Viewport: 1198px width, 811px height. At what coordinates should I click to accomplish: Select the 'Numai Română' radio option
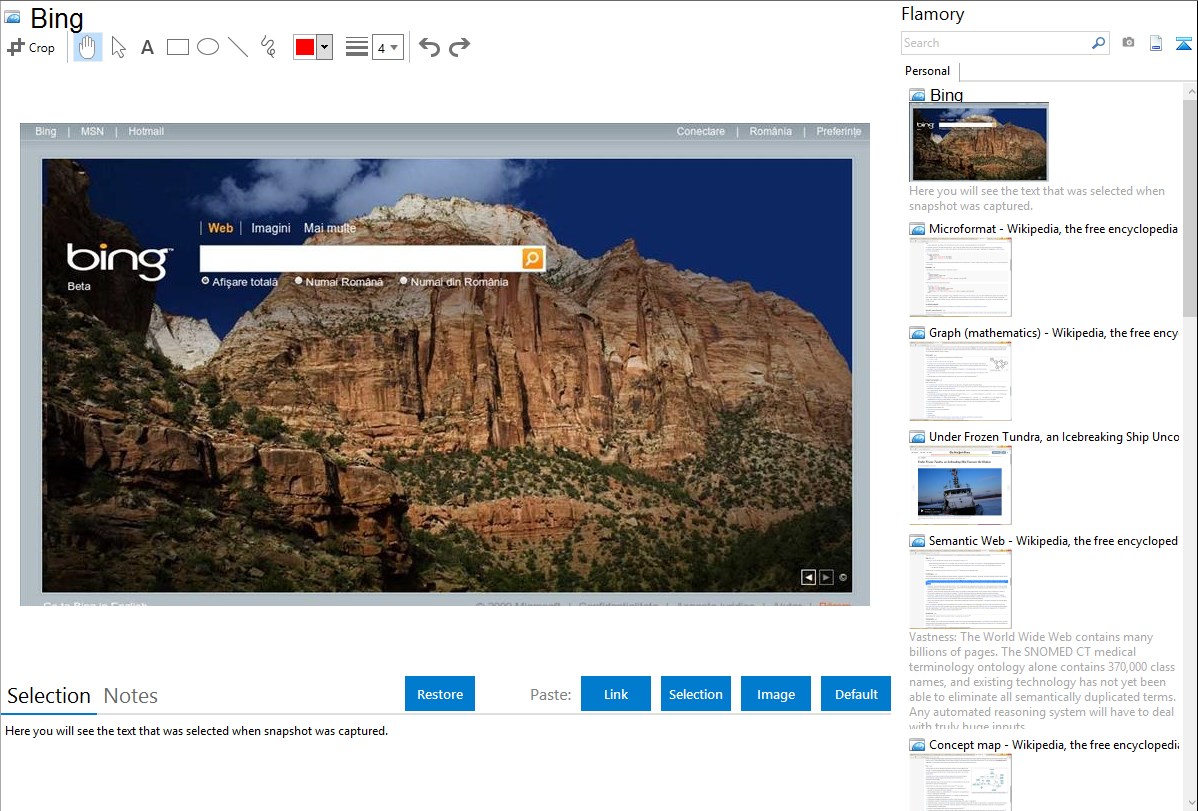click(298, 282)
